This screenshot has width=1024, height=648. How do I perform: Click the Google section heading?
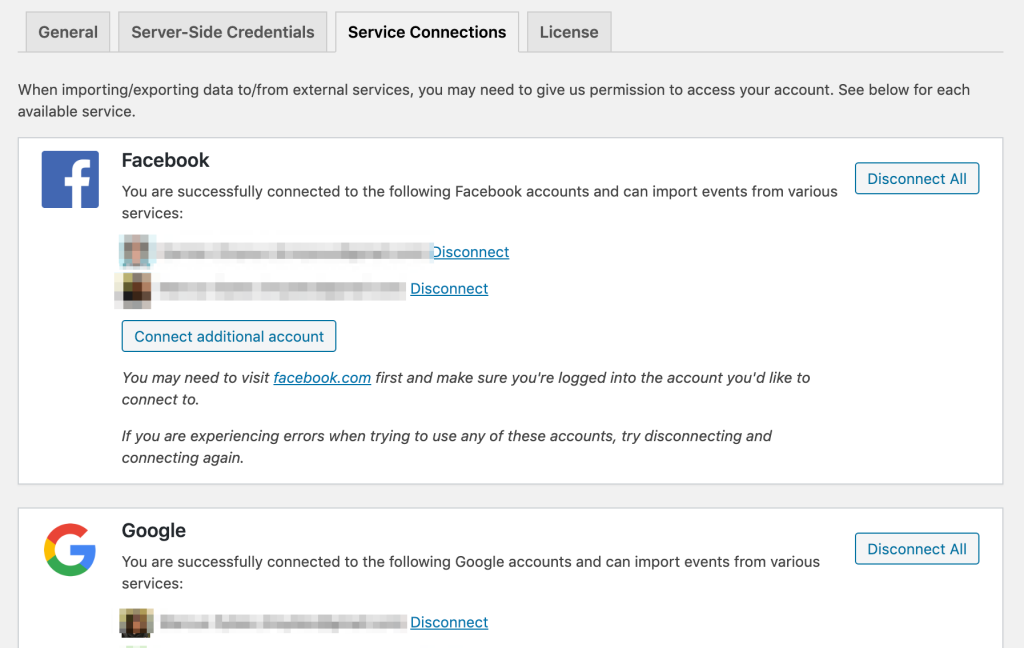[x=153, y=530]
